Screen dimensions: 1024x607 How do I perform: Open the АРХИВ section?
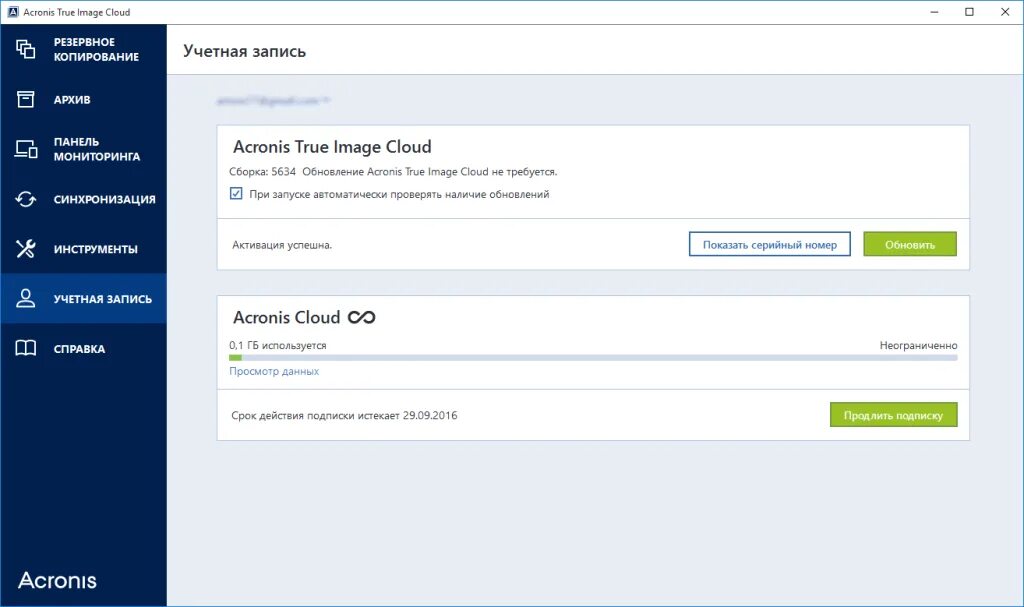(x=84, y=99)
